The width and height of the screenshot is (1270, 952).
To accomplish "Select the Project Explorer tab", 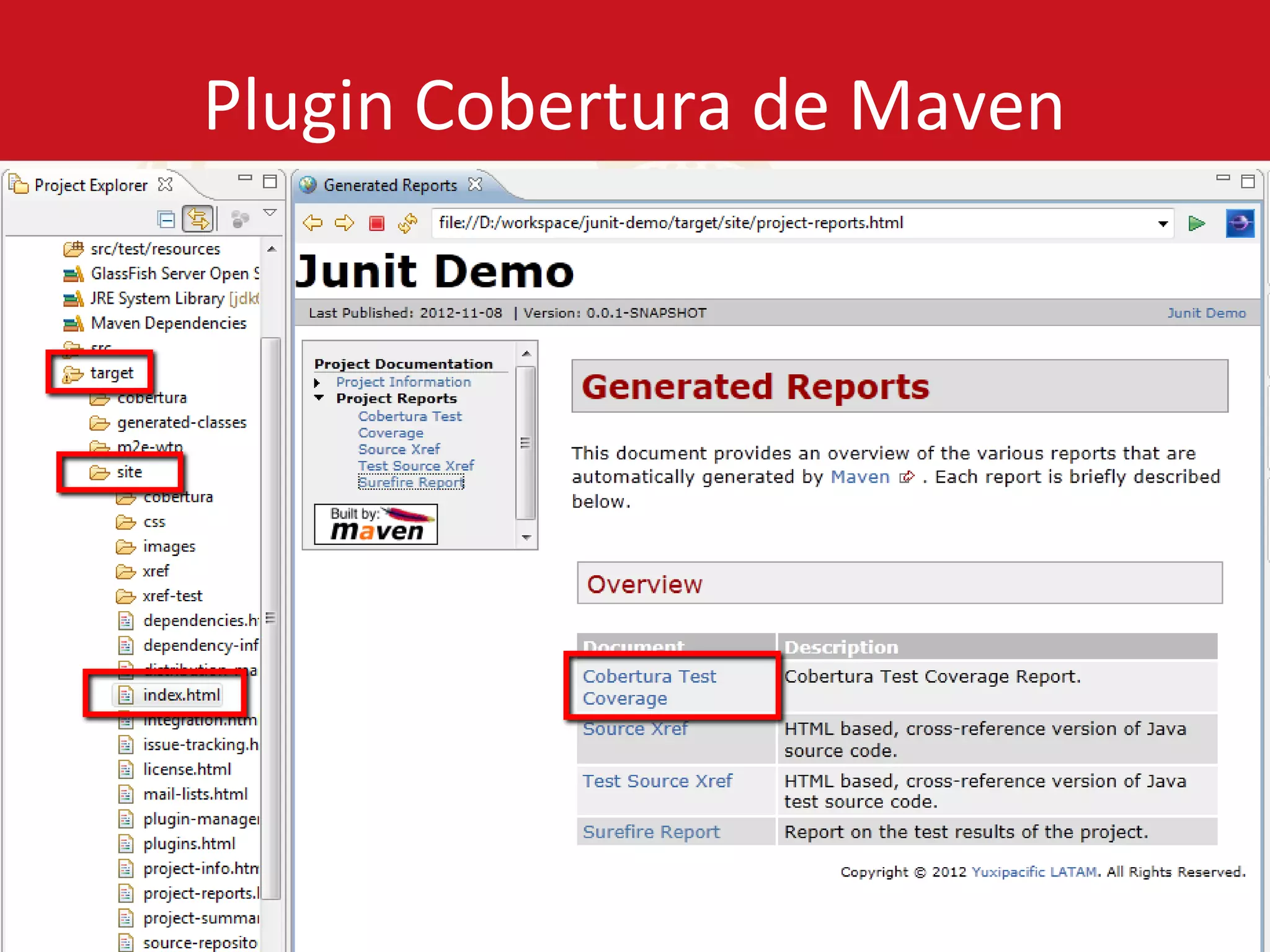I will coord(91,185).
